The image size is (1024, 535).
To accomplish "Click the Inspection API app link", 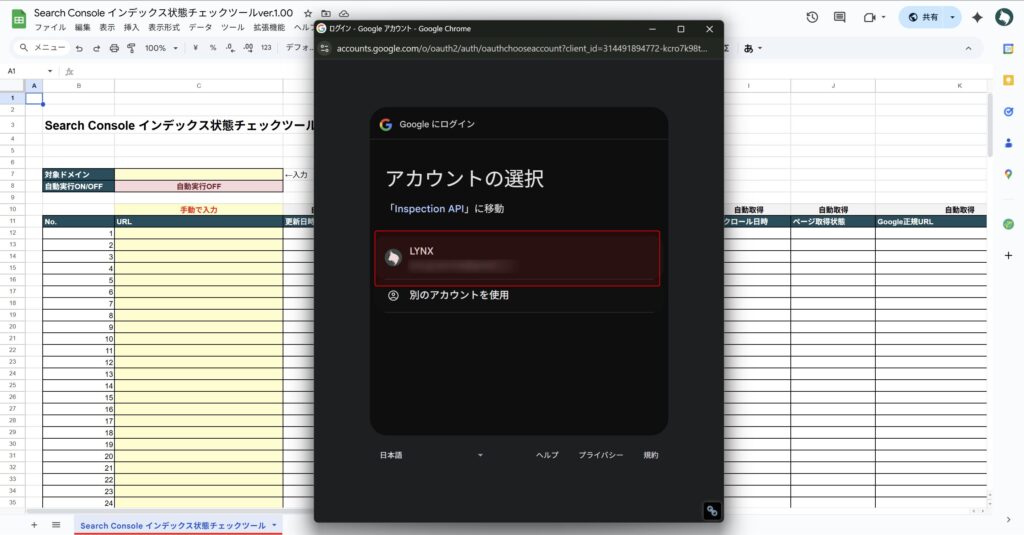I will 430,209.
